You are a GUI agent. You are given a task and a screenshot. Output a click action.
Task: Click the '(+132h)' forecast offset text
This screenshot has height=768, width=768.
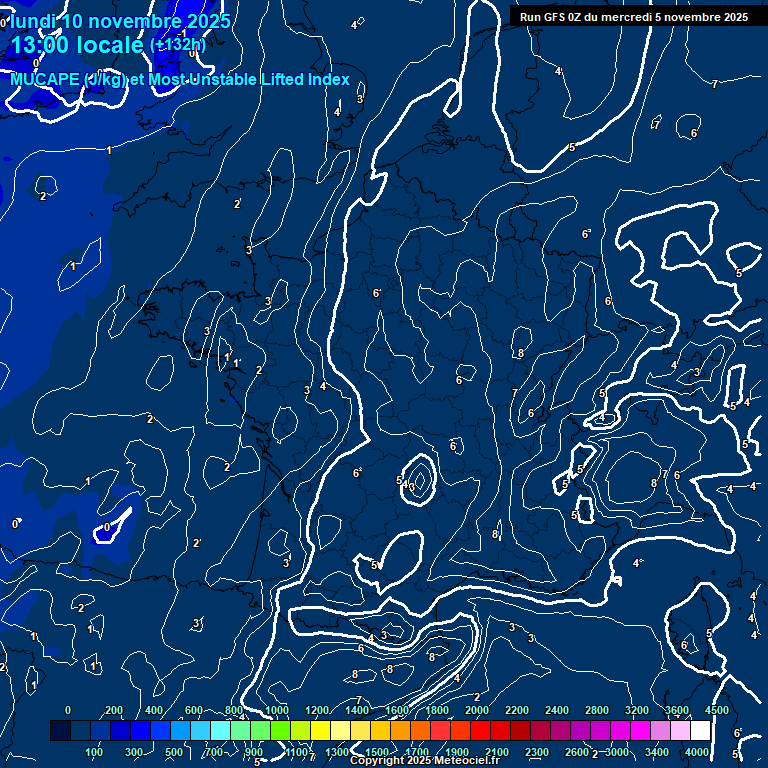click(x=178, y=45)
